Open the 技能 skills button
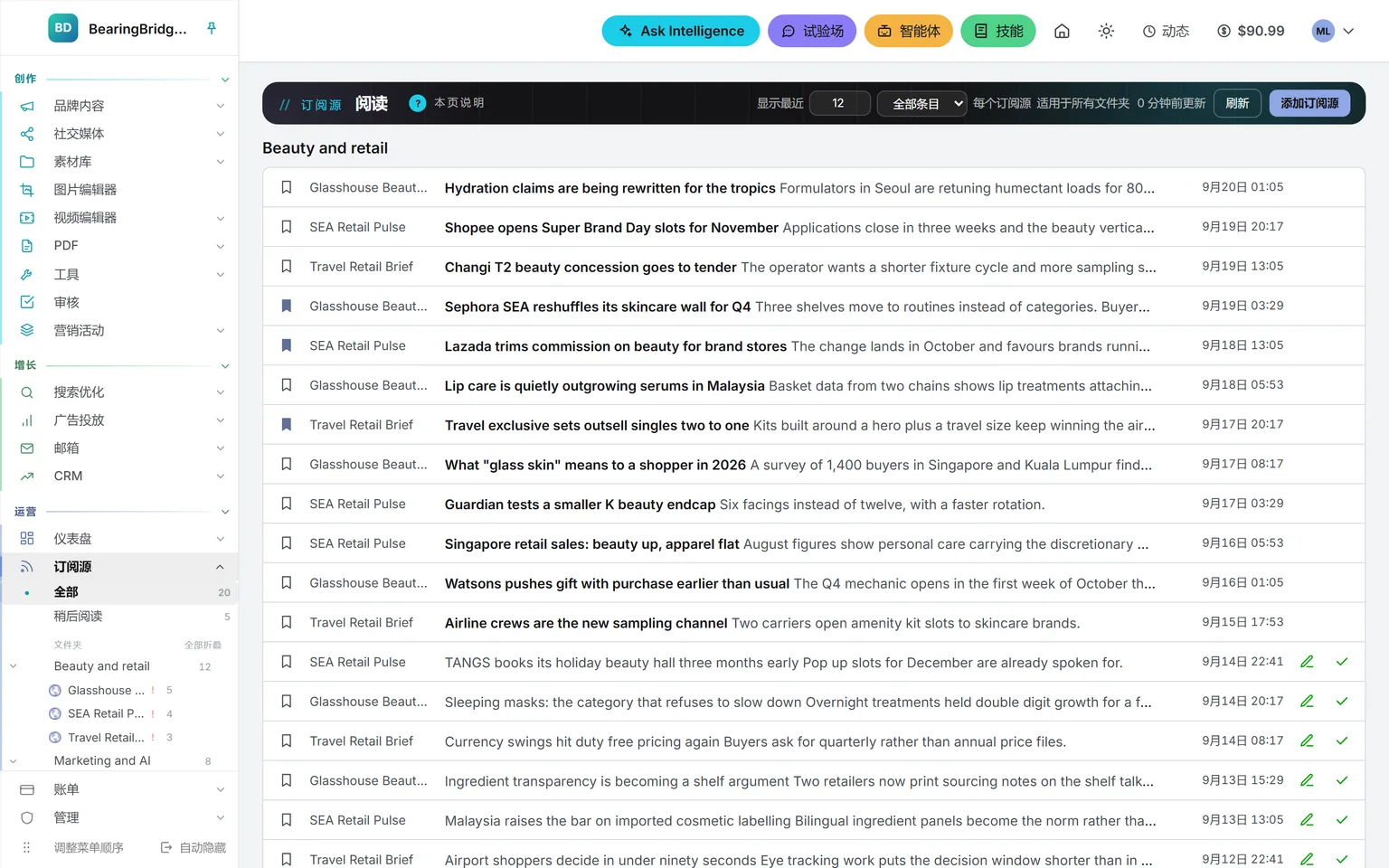Screen dimensions: 1389x868 pyautogui.click(x=998, y=31)
